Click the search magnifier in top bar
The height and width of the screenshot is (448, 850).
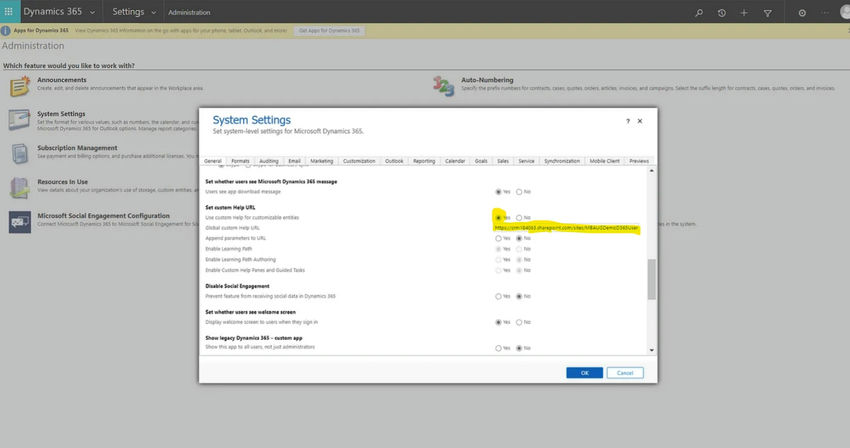pos(699,12)
